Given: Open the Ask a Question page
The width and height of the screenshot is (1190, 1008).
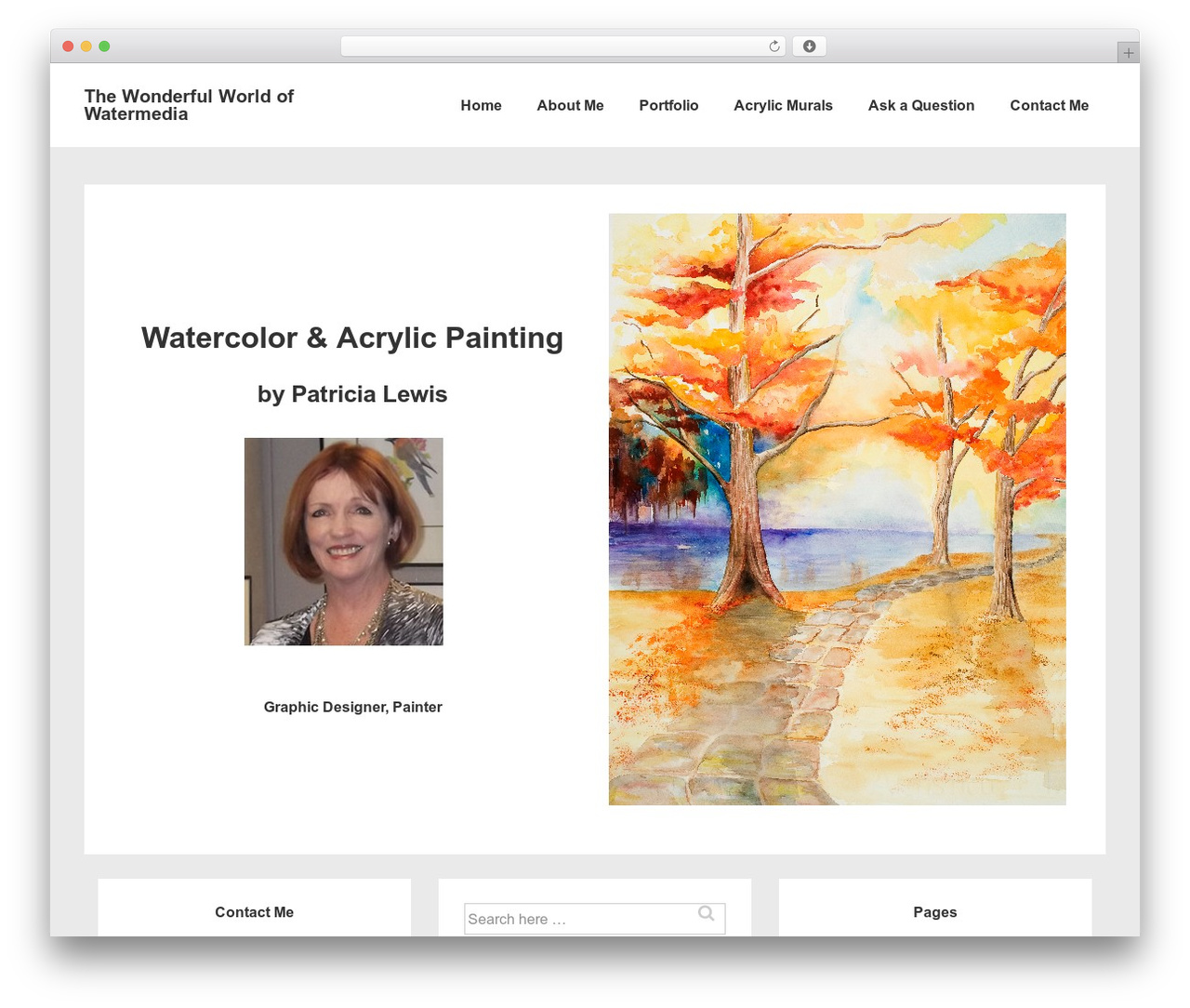Looking at the screenshot, I should (x=921, y=105).
